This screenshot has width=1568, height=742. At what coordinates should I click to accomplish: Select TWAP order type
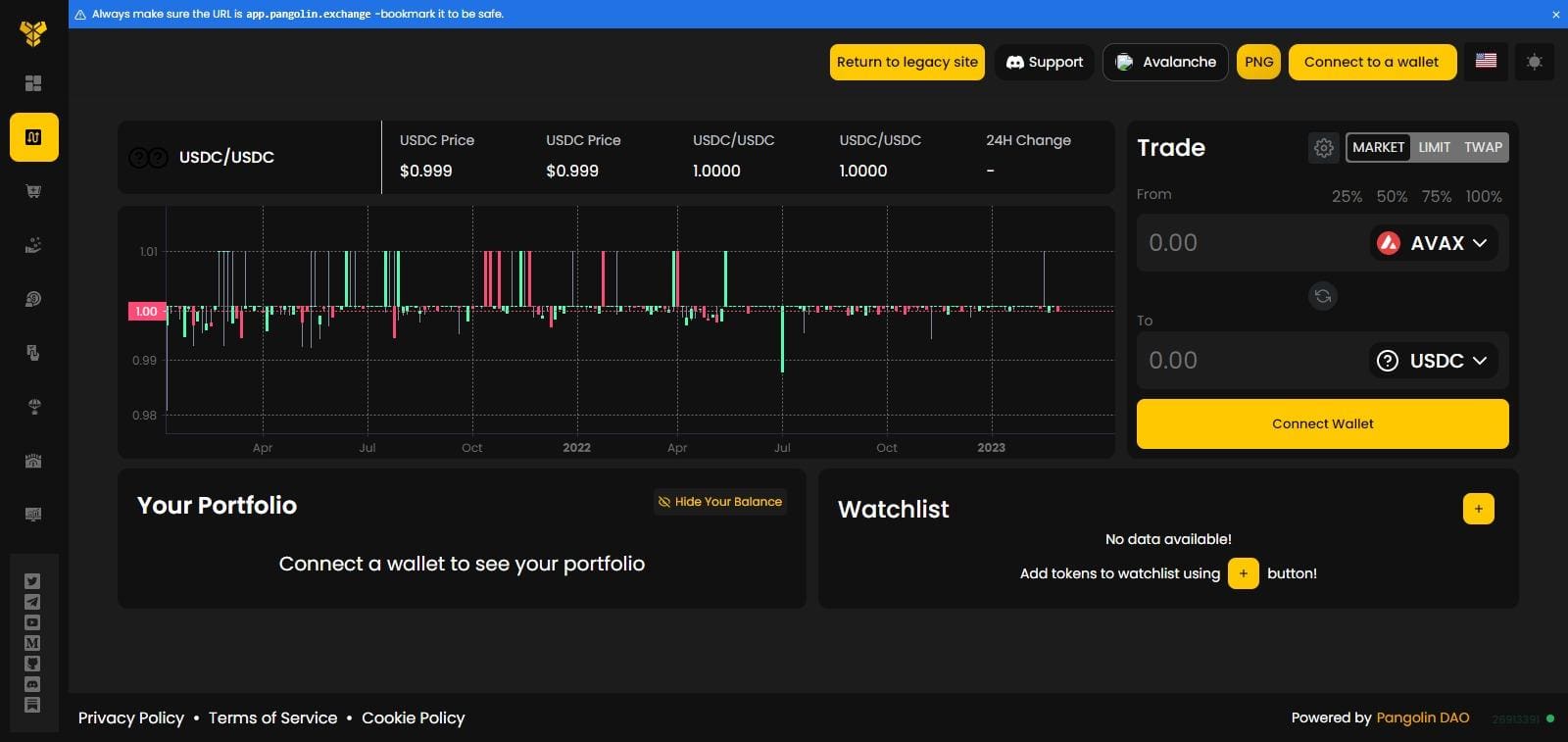1483,147
